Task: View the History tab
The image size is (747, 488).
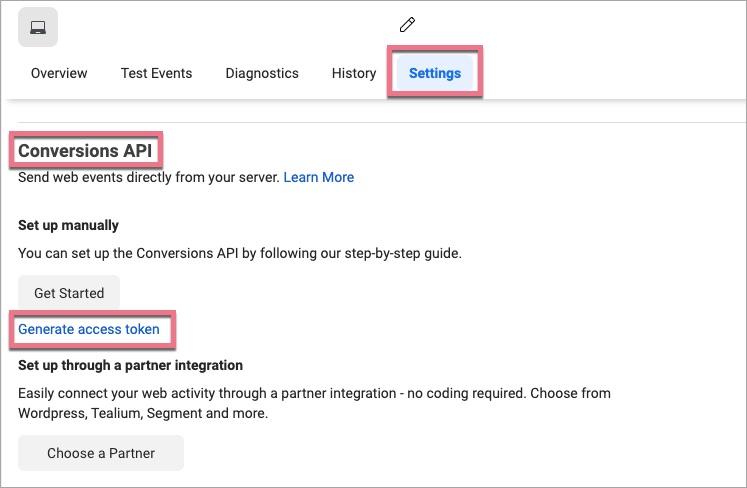Action: (354, 73)
